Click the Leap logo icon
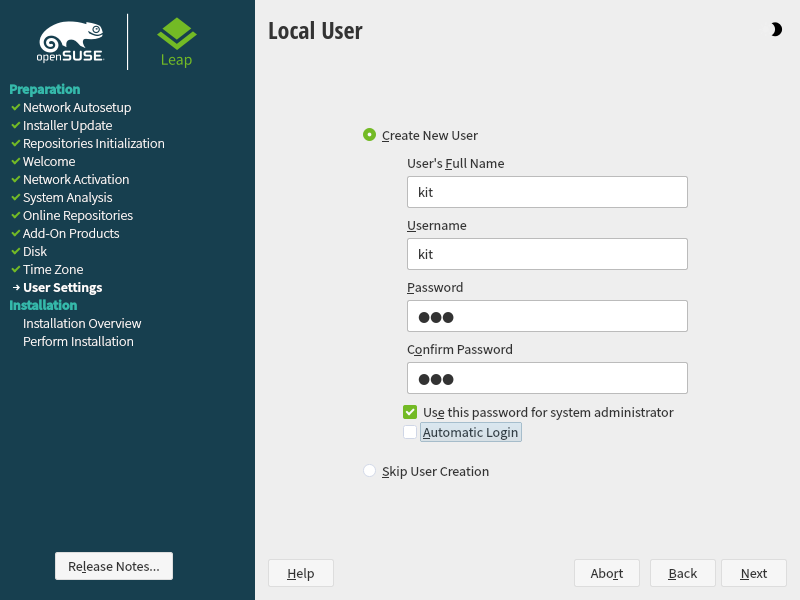This screenshot has height=600, width=800. (x=176, y=35)
